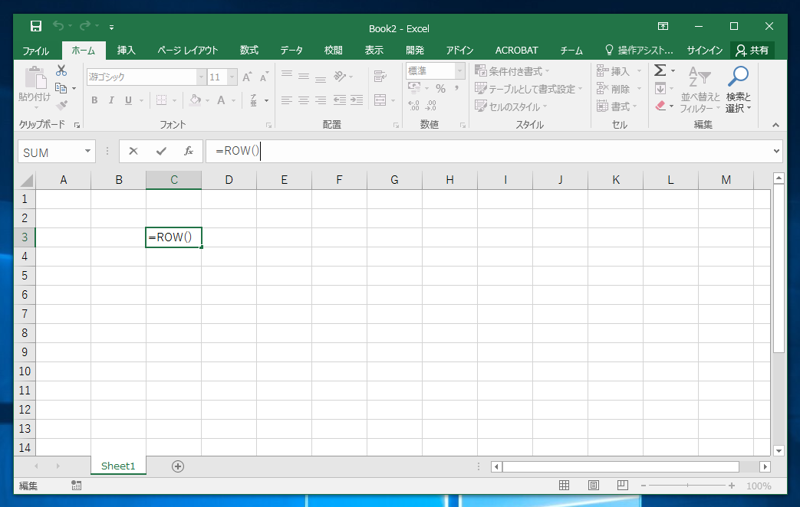The height and width of the screenshot is (507, 800).
Task: Switch to the データ tab
Action: point(291,50)
